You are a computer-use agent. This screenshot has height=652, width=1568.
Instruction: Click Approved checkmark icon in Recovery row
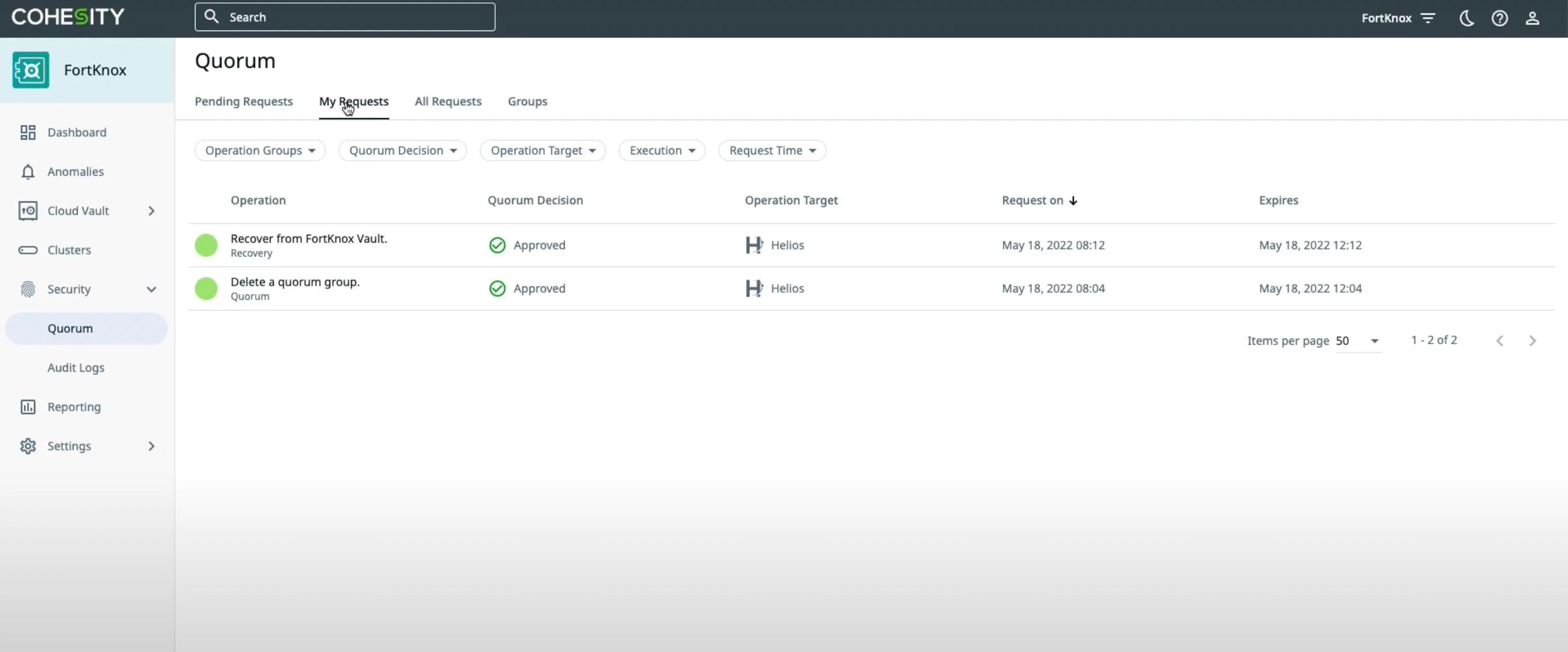[x=497, y=245]
